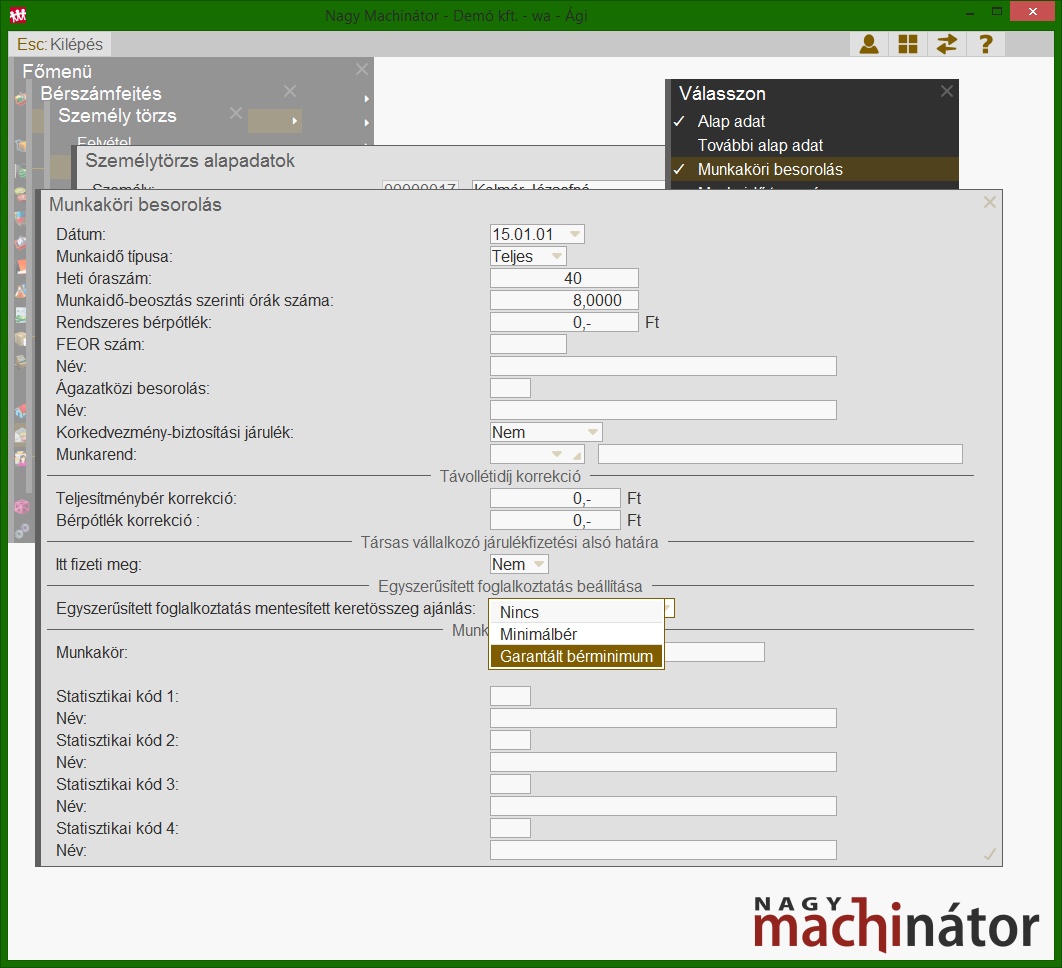Open the Munkaidő típusa dropdown set to Teljes
Image resolution: width=1062 pixels, height=968 pixels.
click(x=557, y=256)
